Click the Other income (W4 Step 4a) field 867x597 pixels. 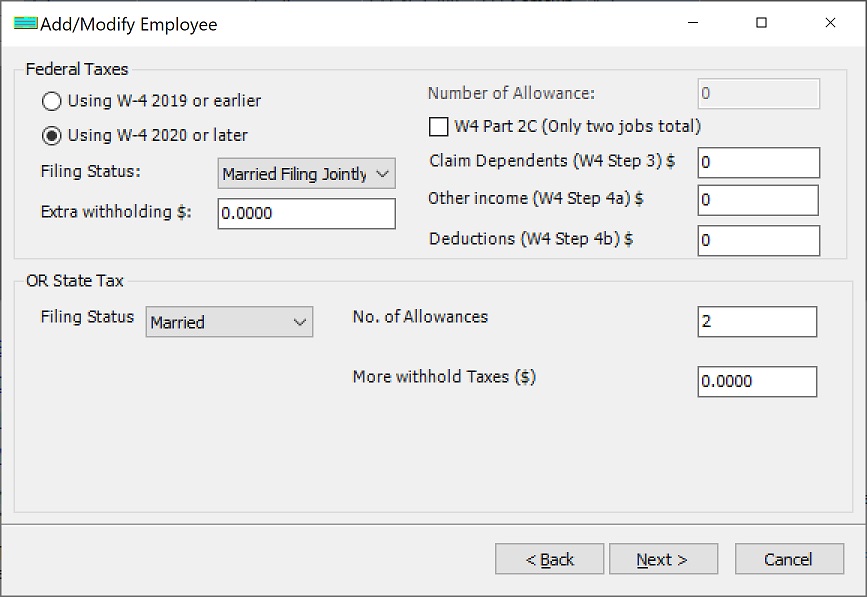click(x=755, y=201)
